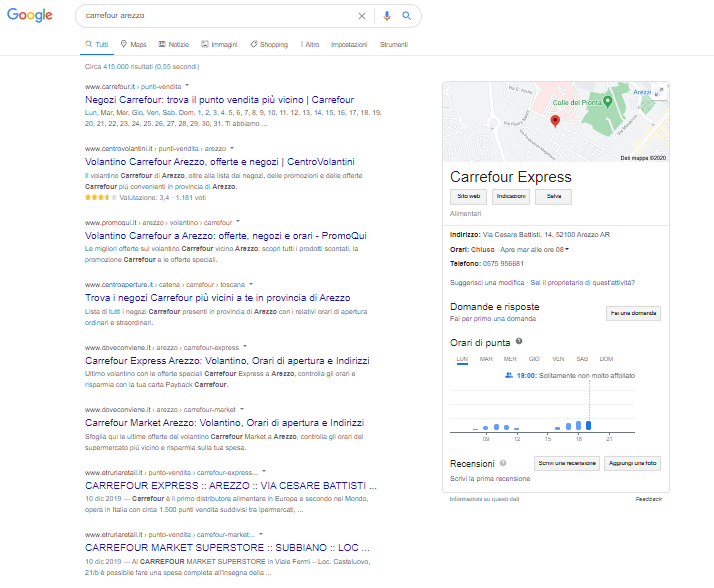Switch to the Immagini tab

click(219, 44)
